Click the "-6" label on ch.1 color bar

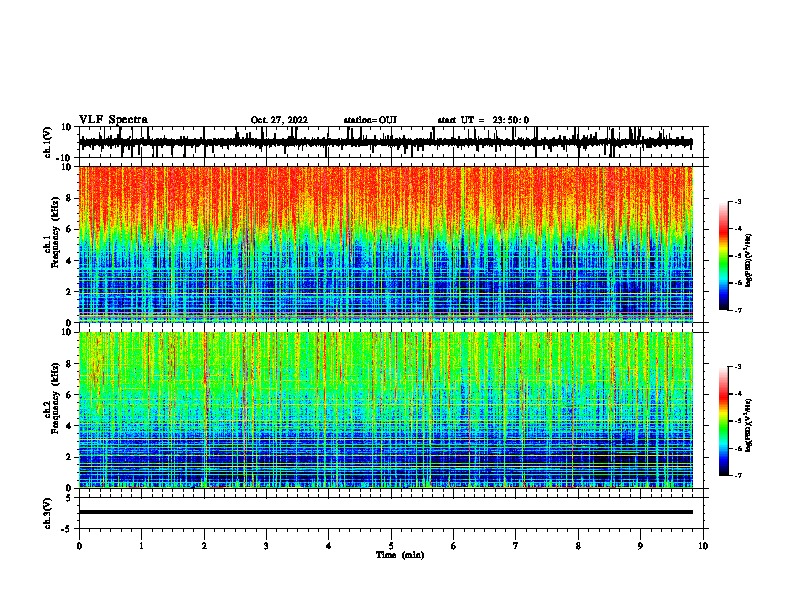tap(738, 283)
